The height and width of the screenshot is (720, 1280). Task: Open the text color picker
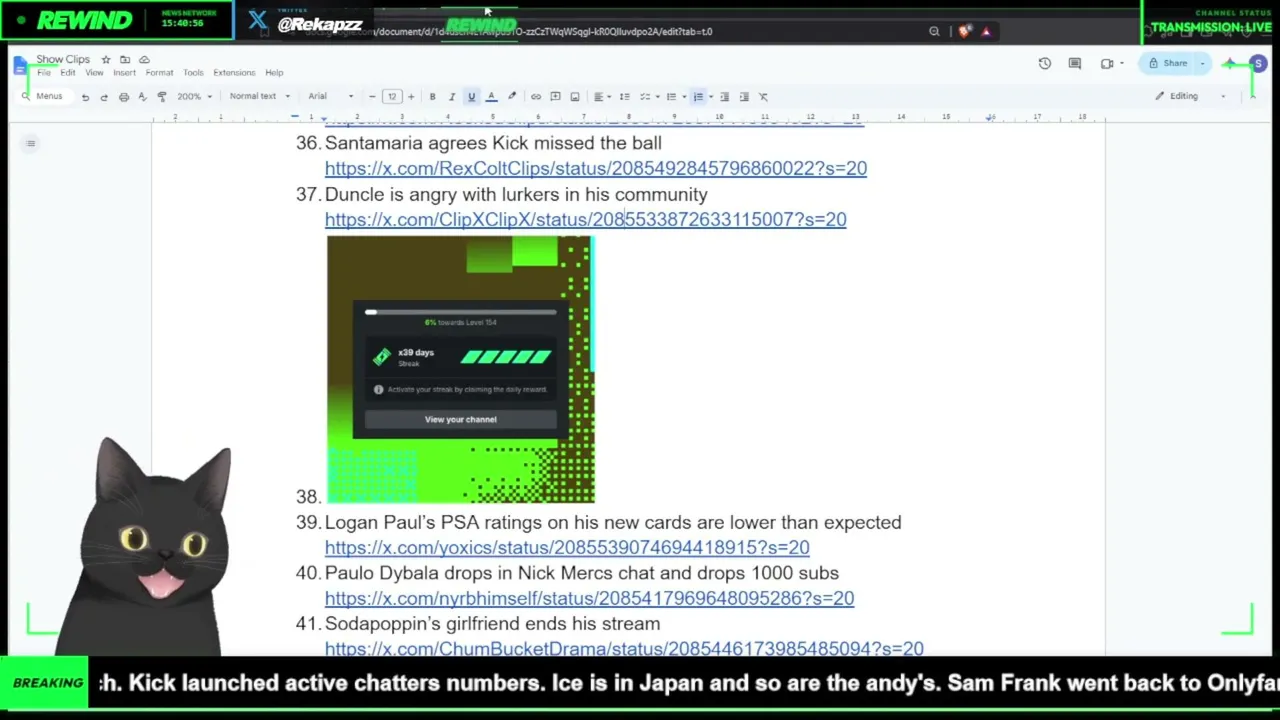491,97
